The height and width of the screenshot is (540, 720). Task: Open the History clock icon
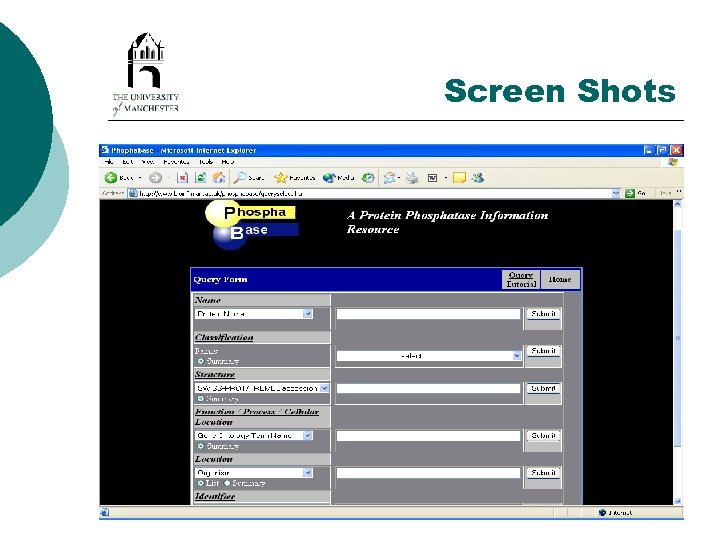(x=368, y=178)
